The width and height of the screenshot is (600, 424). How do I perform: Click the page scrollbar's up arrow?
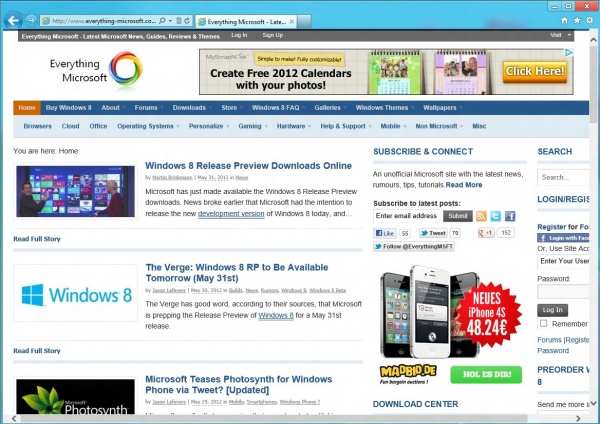(x=593, y=39)
